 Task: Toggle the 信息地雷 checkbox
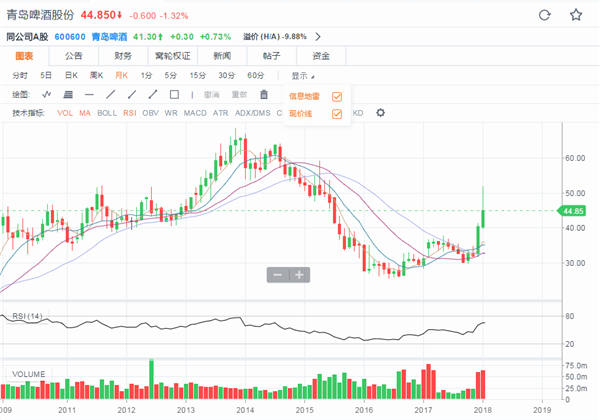pos(336,96)
